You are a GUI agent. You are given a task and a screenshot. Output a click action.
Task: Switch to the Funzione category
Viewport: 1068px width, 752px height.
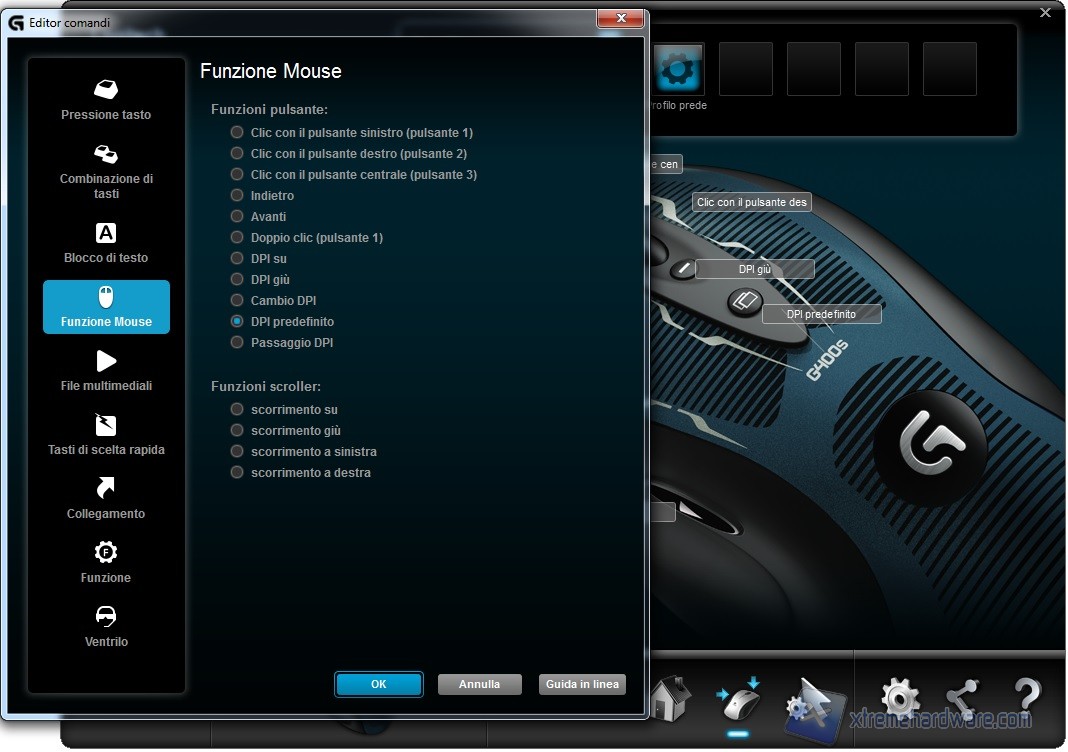click(106, 562)
